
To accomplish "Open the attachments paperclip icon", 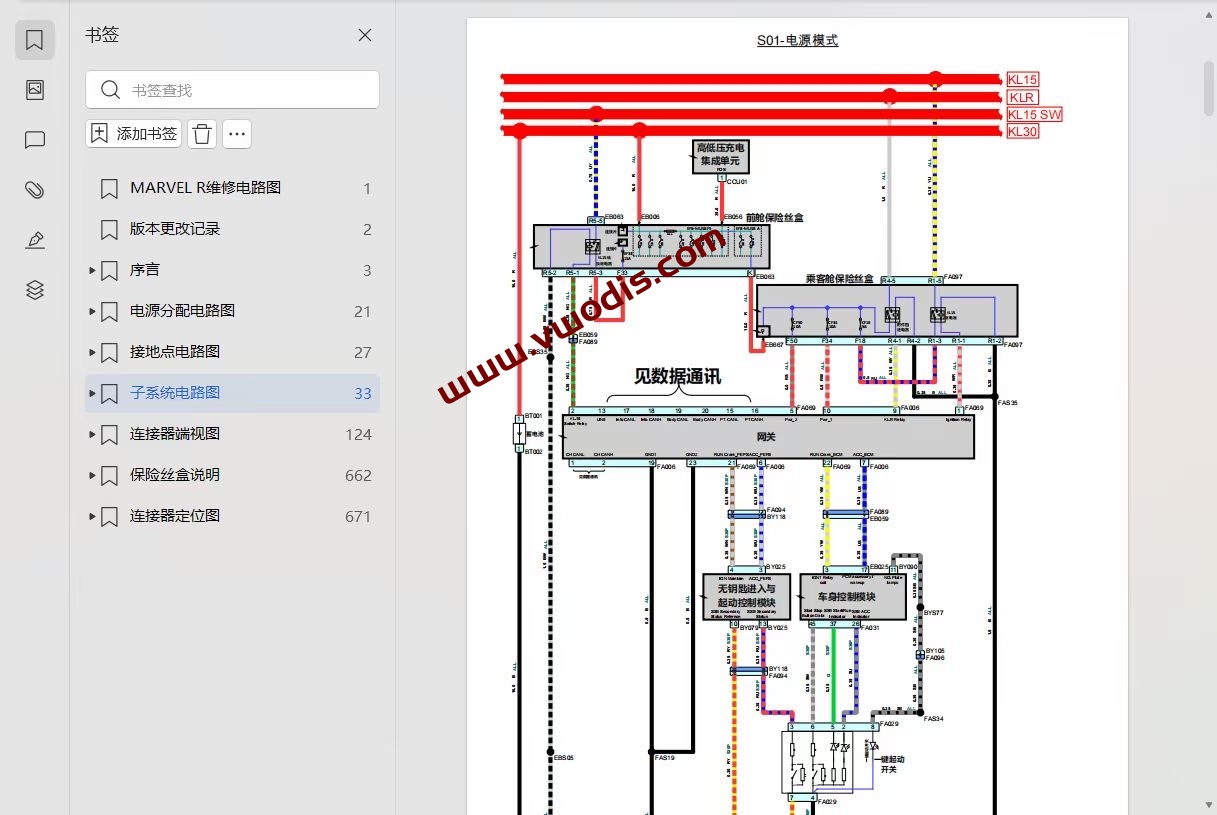I will (x=34, y=190).
